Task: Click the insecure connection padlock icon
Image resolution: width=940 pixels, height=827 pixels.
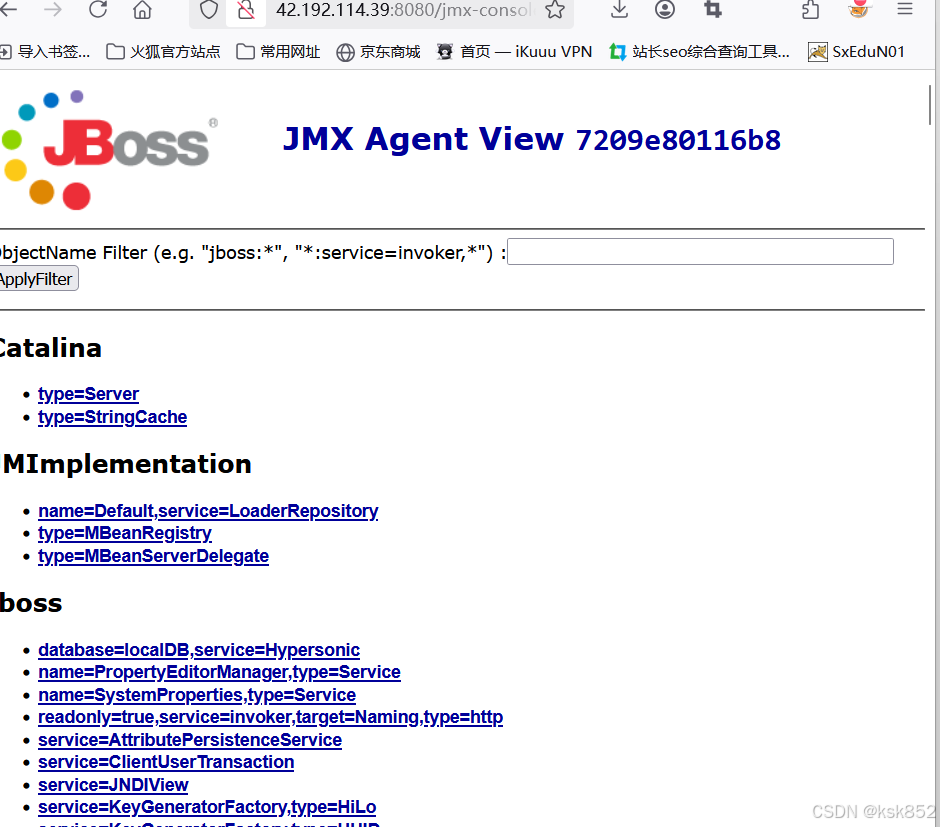Action: click(x=245, y=10)
